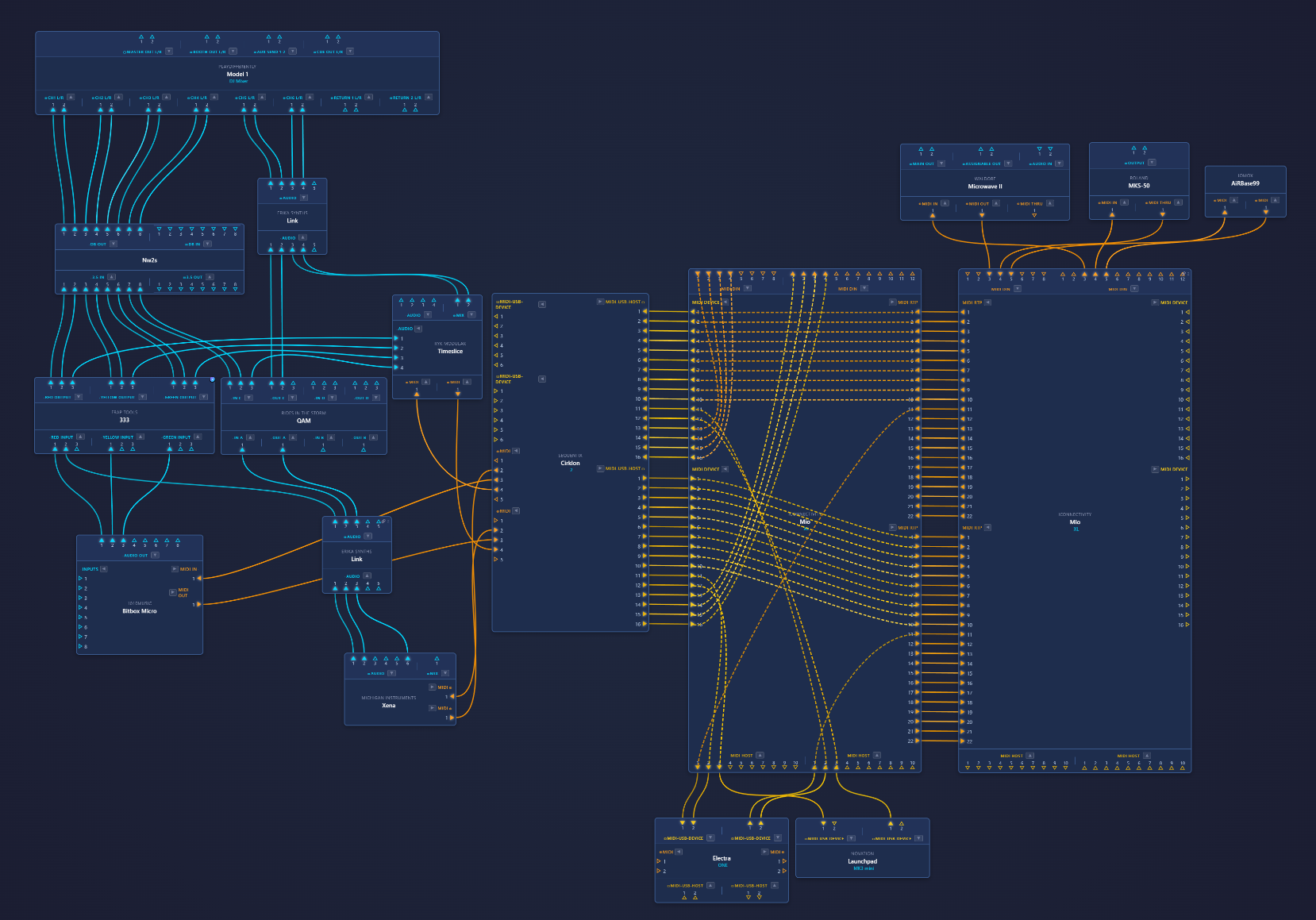Collapse Model 1 AUX SEND 1-2 group
The width and height of the screenshot is (1316, 920).
tap(292, 52)
